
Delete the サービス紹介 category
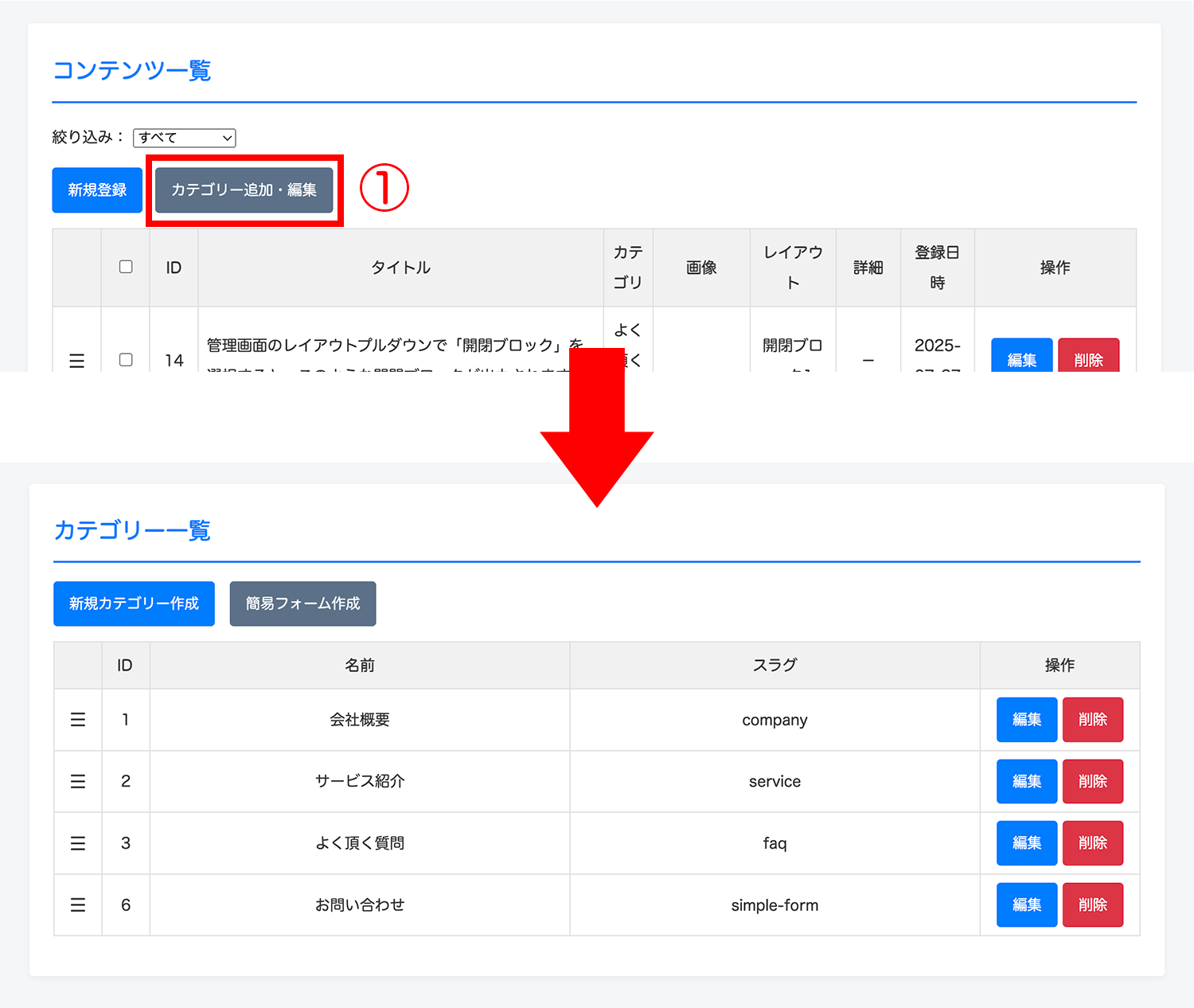point(1092,782)
